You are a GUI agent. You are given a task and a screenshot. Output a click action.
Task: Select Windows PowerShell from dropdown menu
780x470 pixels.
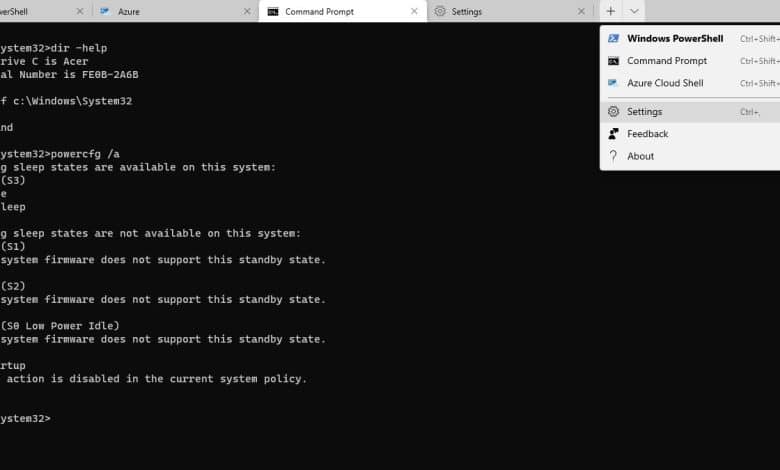point(690,39)
